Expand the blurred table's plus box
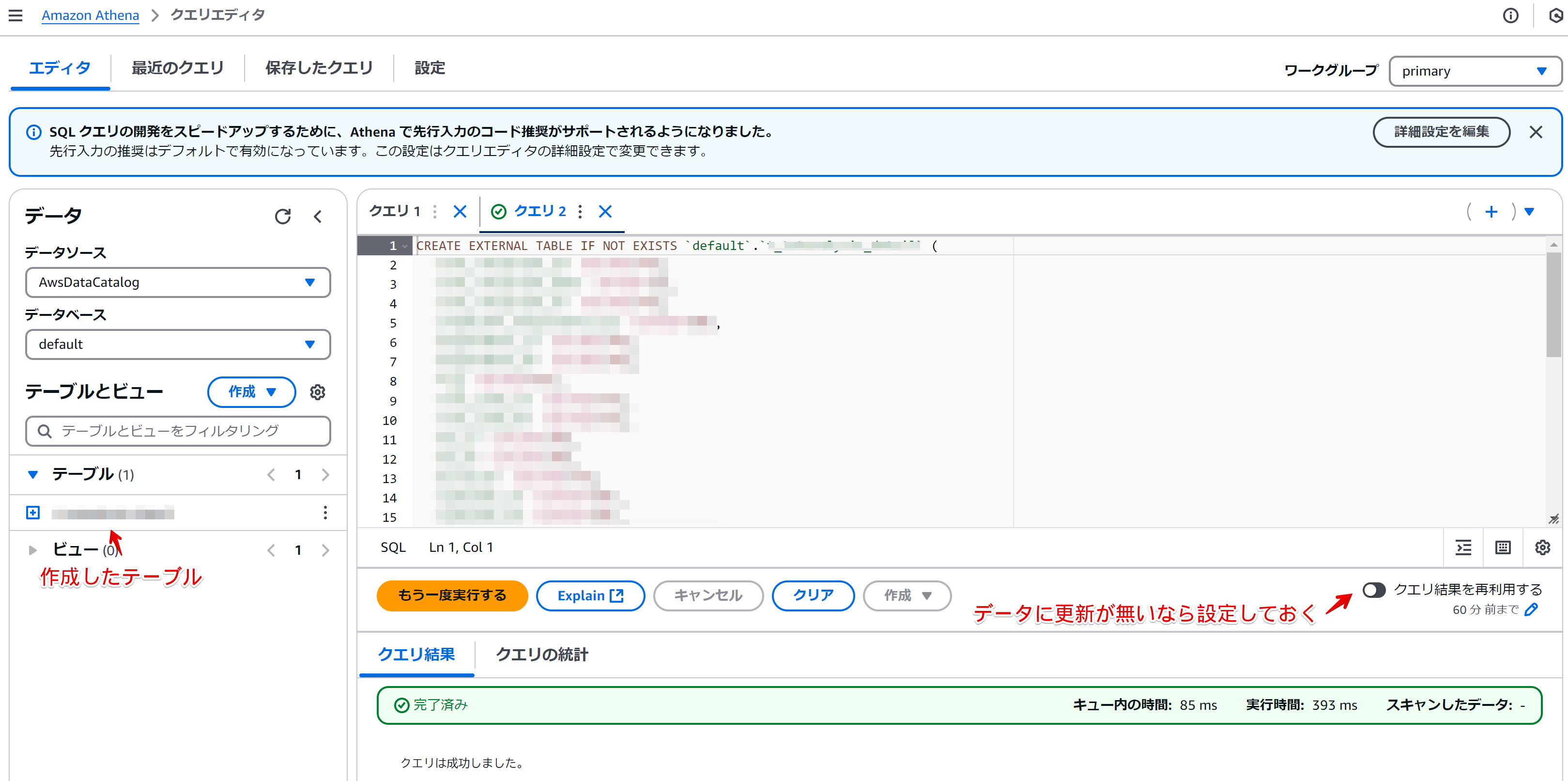The width and height of the screenshot is (1568, 781). (33, 512)
